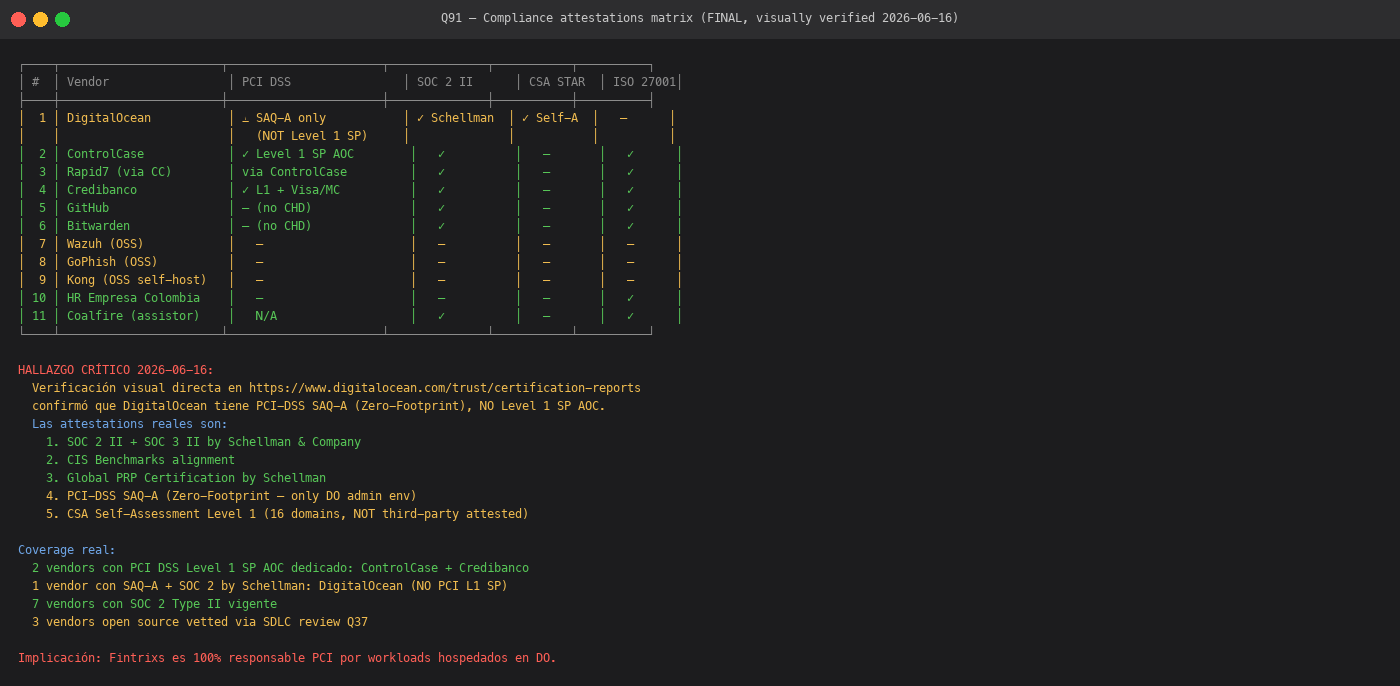Click the SOC 2 checkmark in GitHub row
Image resolution: width=1400 pixels, height=686 pixels.
pos(441,208)
